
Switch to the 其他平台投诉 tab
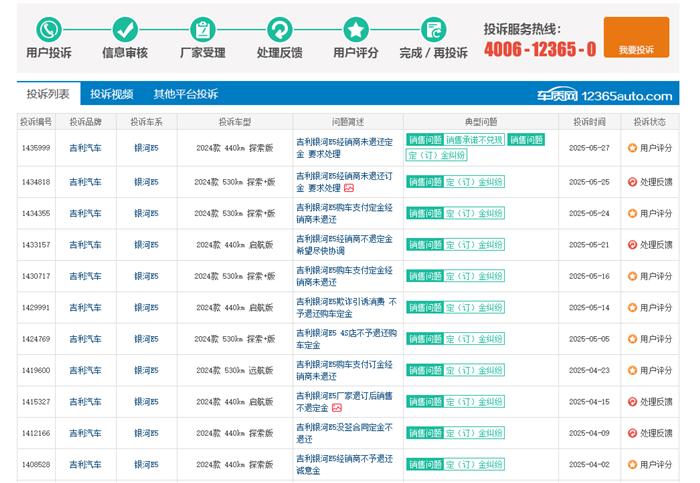(x=186, y=94)
